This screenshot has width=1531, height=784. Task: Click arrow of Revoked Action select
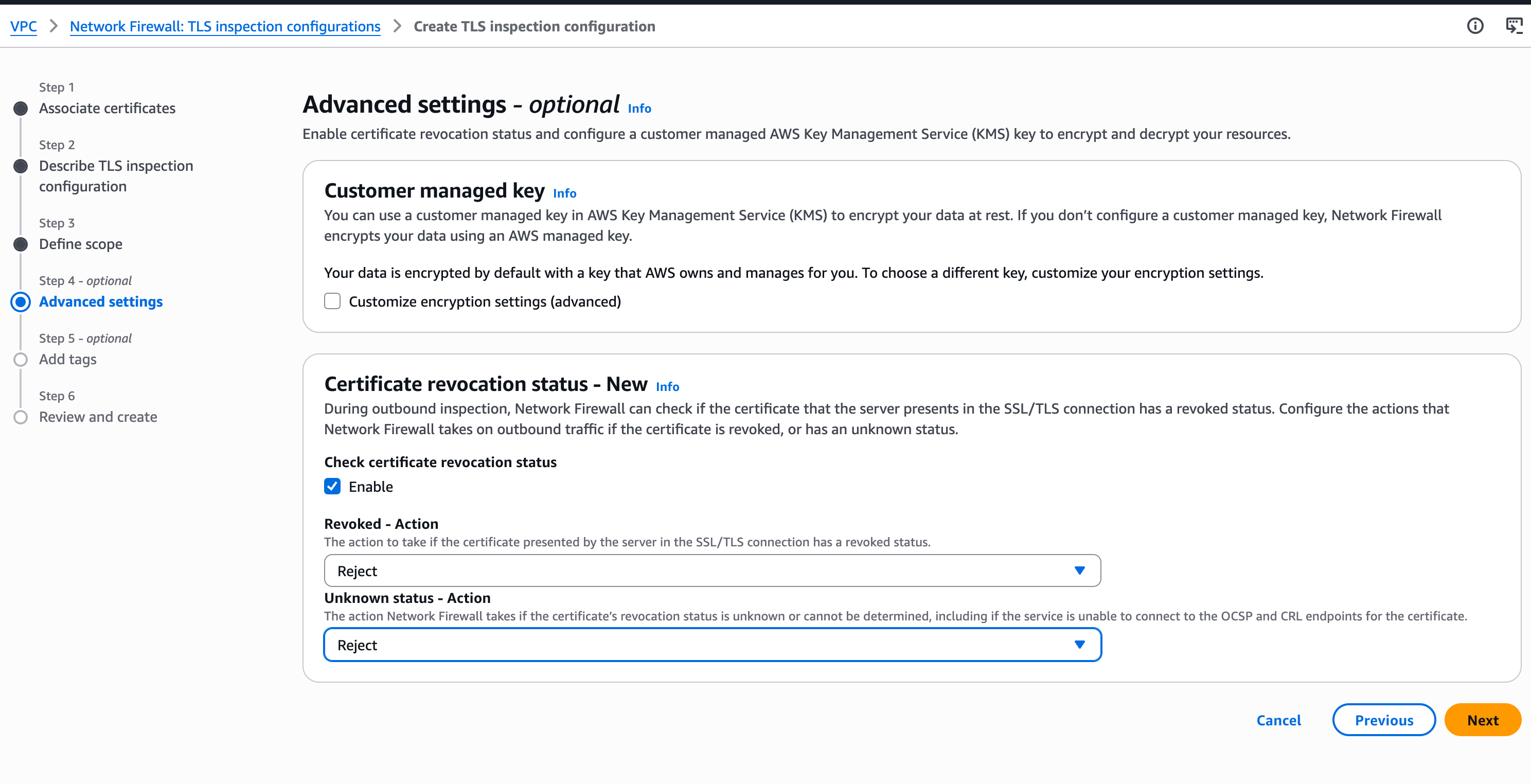coord(1079,571)
